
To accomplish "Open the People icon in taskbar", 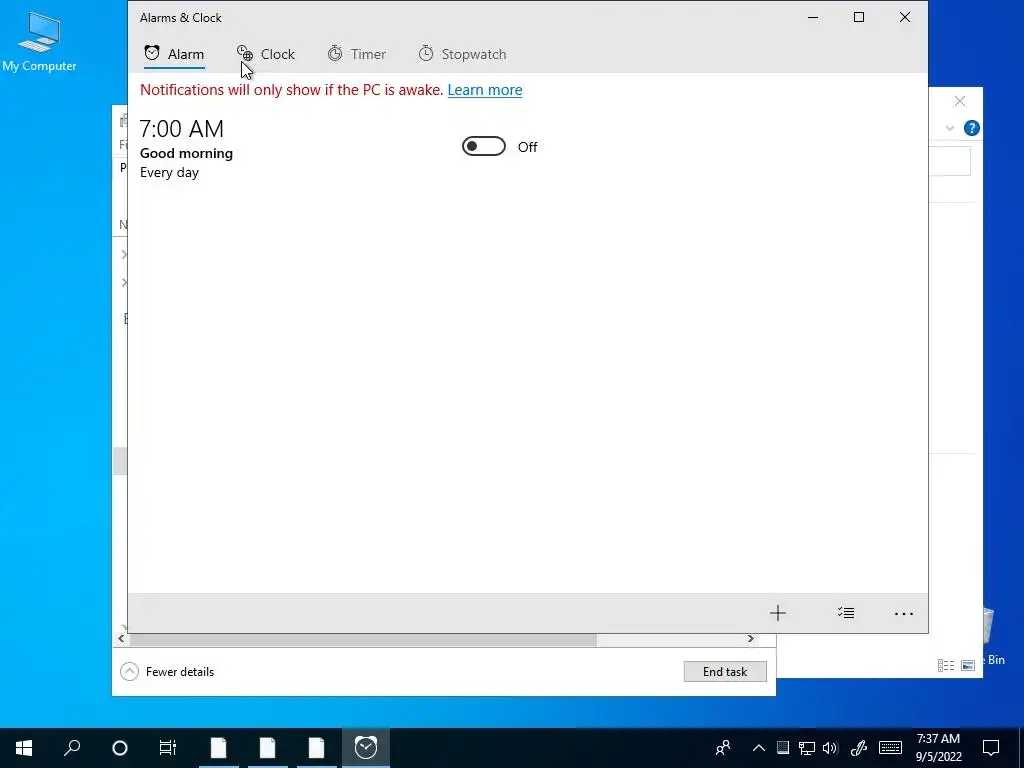I will (x=723, y=748).
